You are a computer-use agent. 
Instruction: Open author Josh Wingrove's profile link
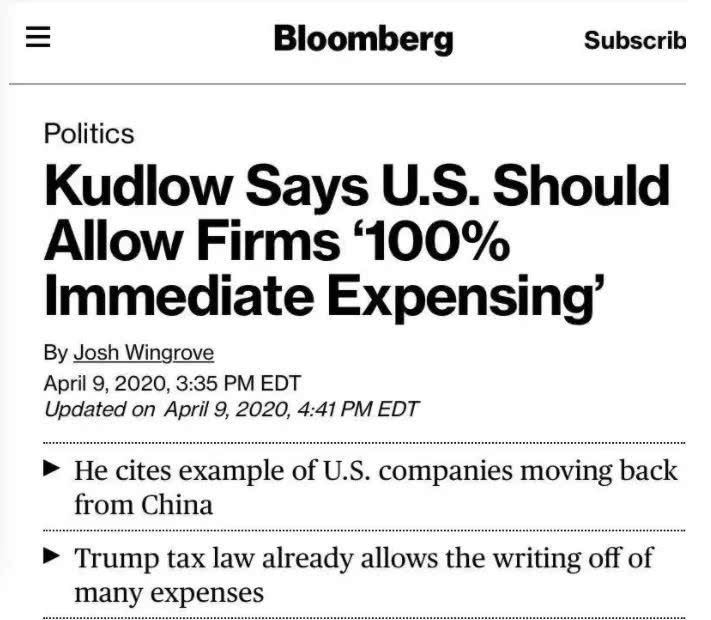click(x=143, y=352)
